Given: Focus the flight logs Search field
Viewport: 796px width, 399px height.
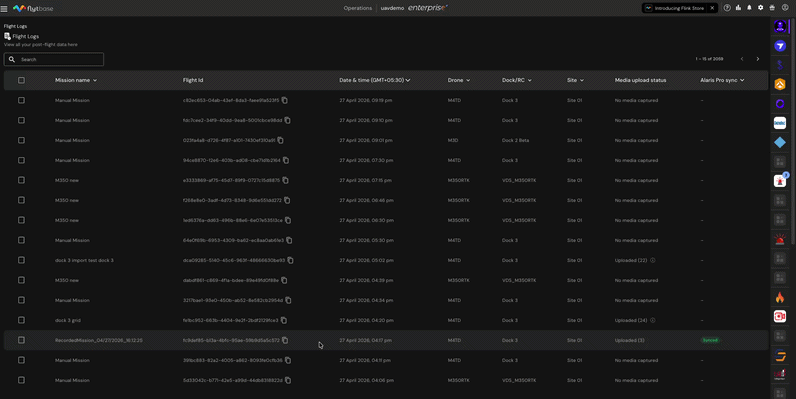Looking at the screenshot, I should [x=54, y=59].
